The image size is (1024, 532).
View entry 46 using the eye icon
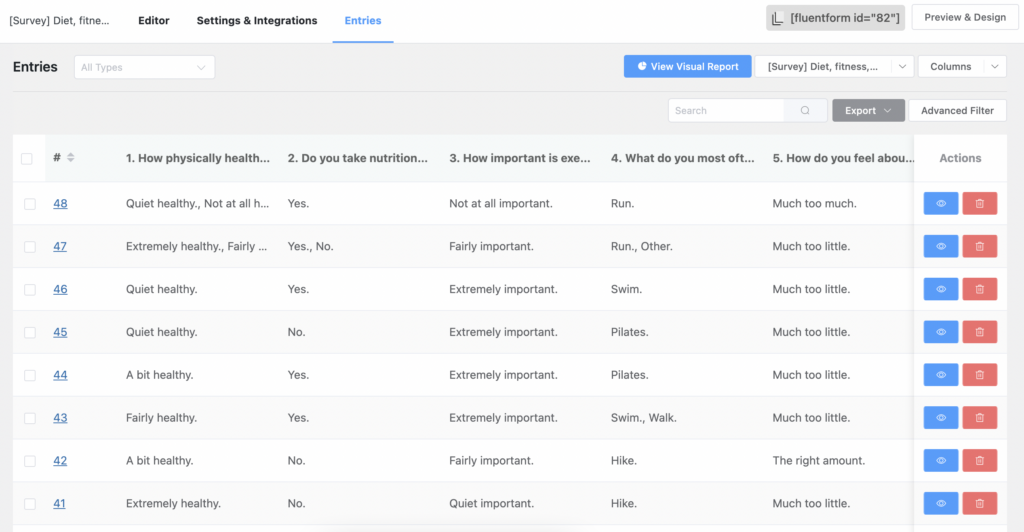(x=940, y=290)
